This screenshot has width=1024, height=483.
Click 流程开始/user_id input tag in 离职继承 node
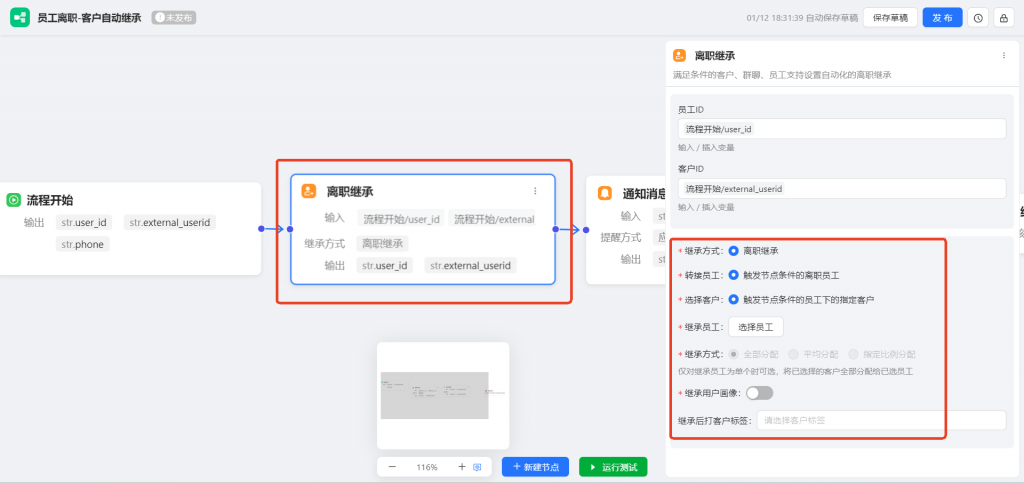pyautogui.click(x=401, y=219)
